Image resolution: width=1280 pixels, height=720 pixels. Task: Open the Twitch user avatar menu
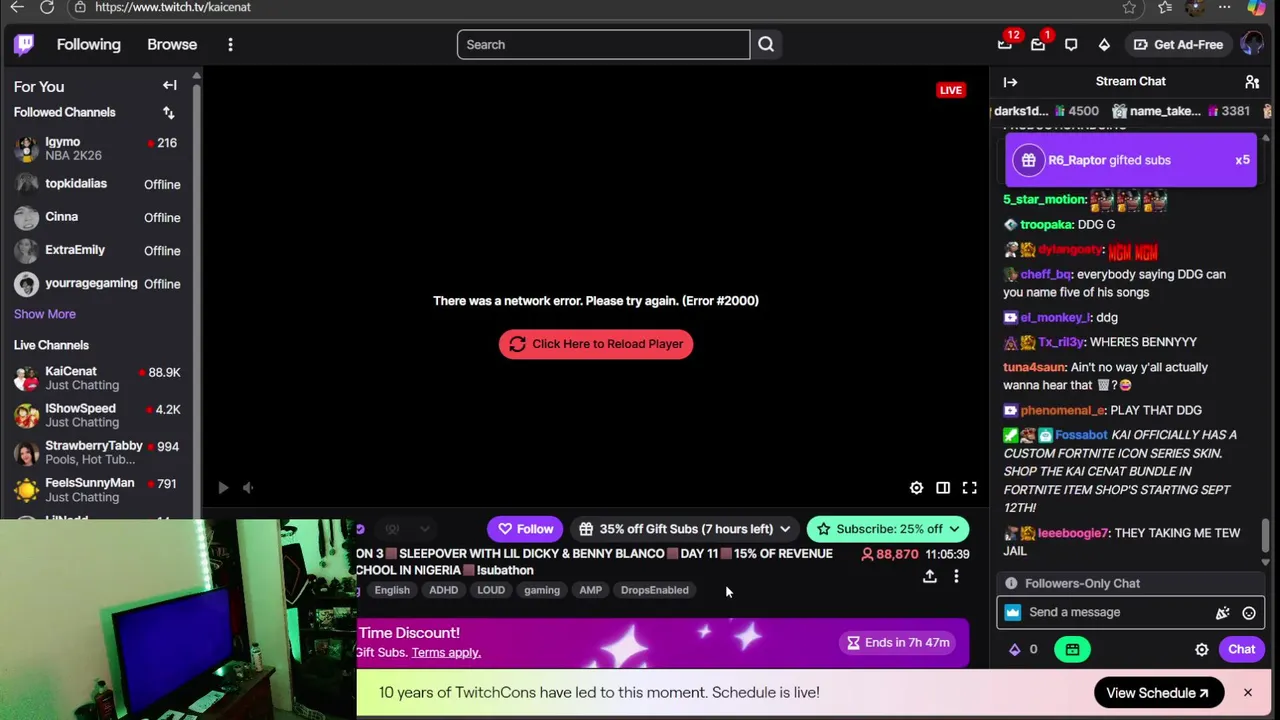click(1251, 44)
